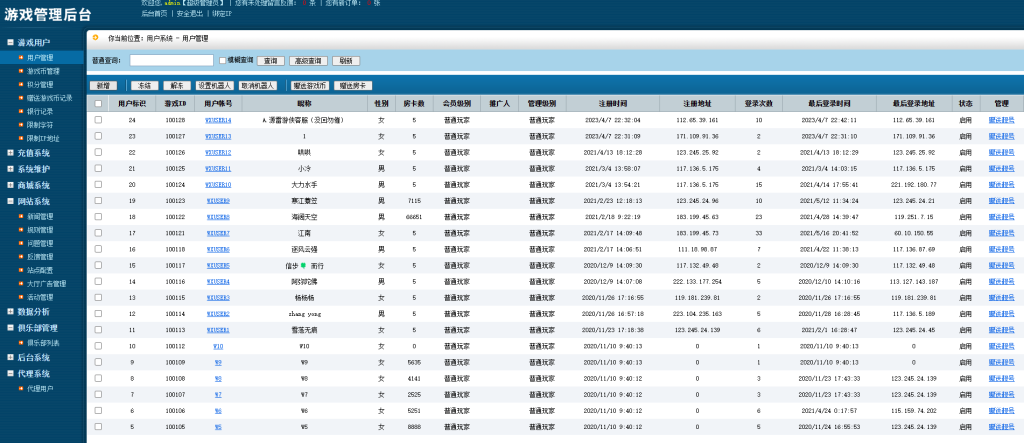Check the row for user W5
Screen dimensions: 1024x443
coord(98,427)
